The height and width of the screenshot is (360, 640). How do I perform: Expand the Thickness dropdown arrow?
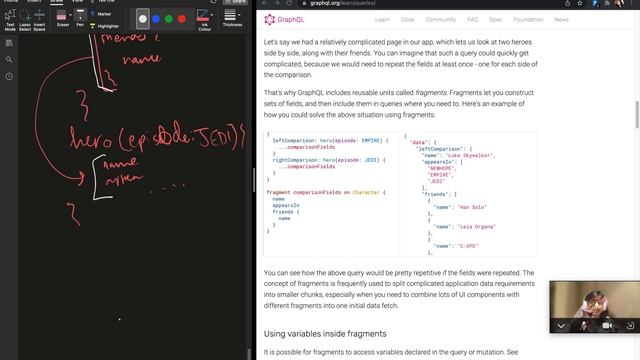pyautogui.click(x=239, y=15)
